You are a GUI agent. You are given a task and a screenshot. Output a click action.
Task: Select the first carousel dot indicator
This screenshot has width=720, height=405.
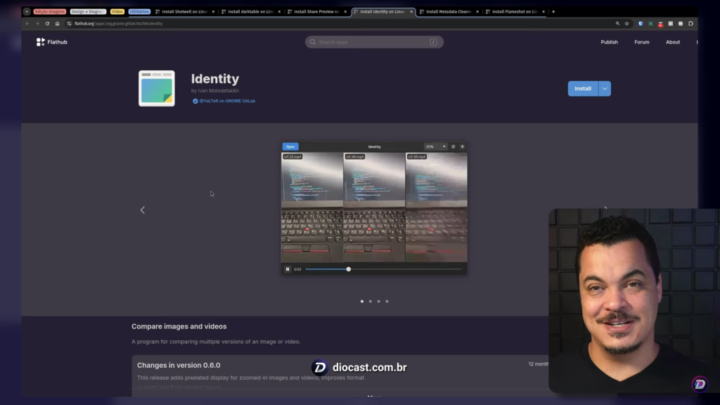pos(362,300)
